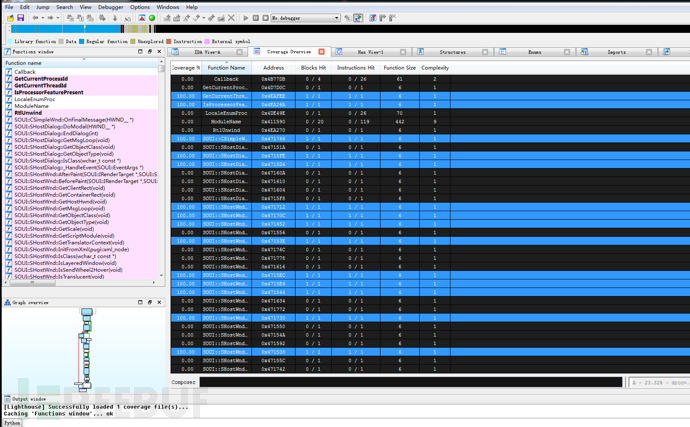This screenshot has height=427, width=690.
Task: Sort by the Blocks Hit column header
Action: click(313, 67)
